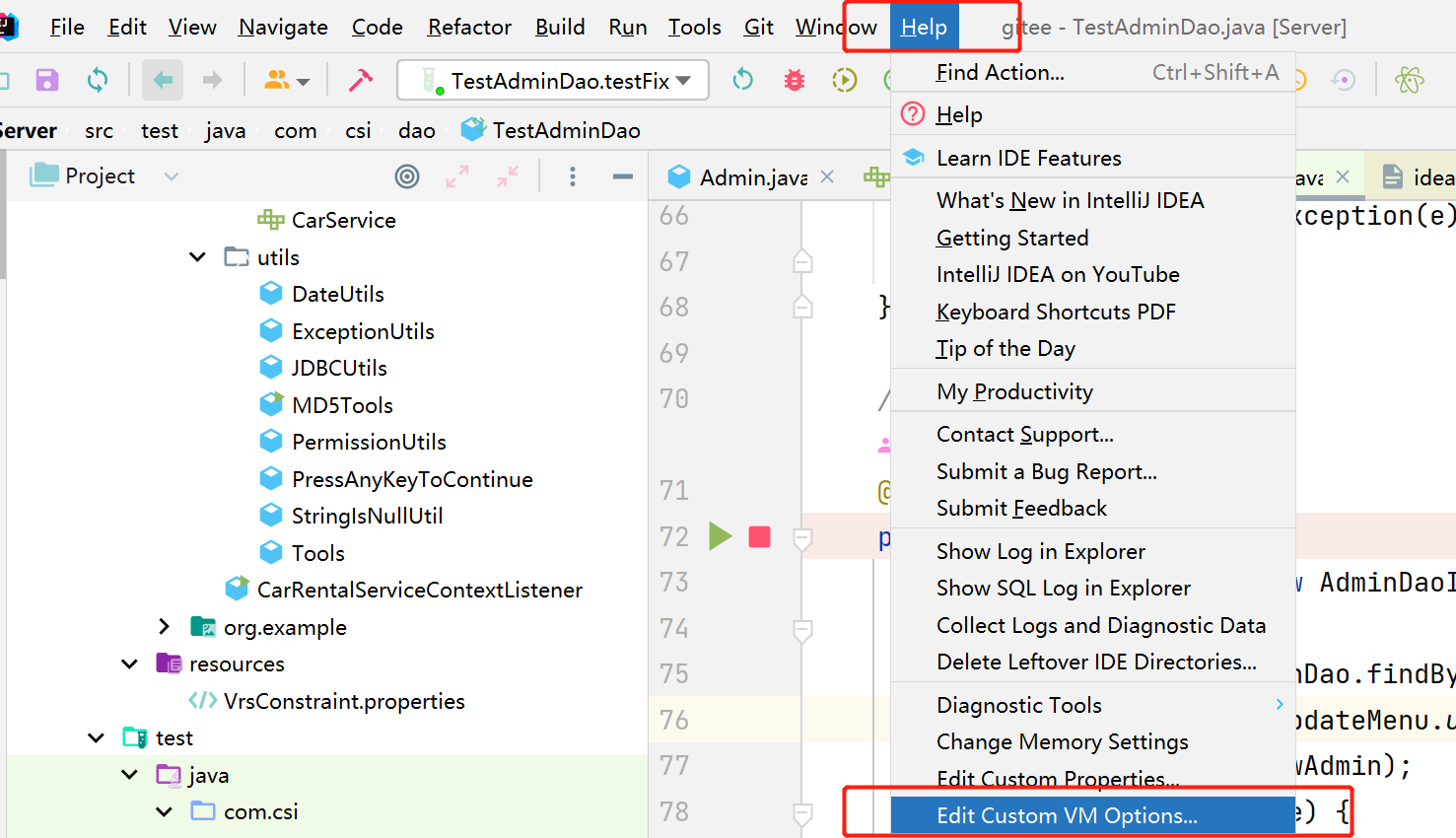
Task: Click the atom-shaped icon in the toolbar
Action: coord(1410,80)
